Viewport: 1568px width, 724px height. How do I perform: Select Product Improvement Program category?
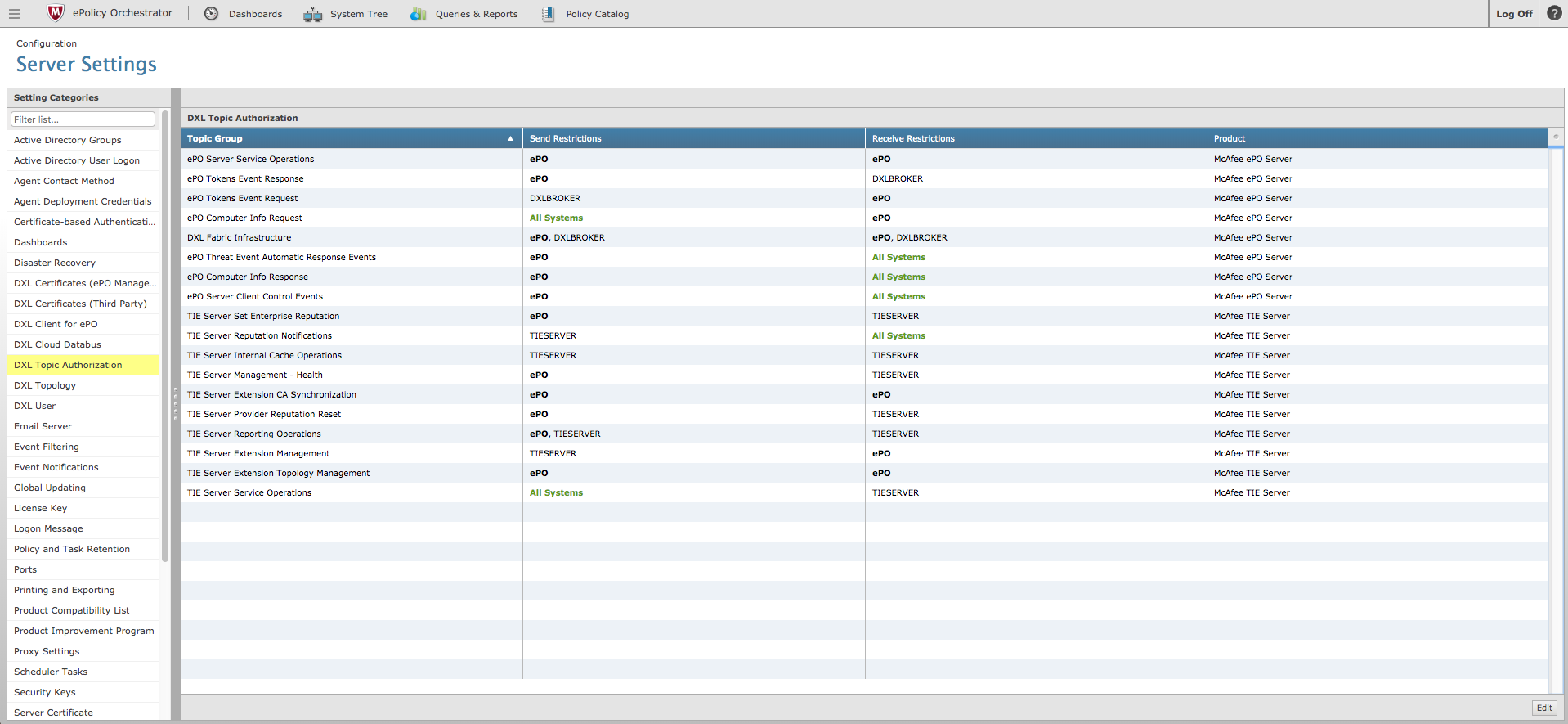coord(83,631)
